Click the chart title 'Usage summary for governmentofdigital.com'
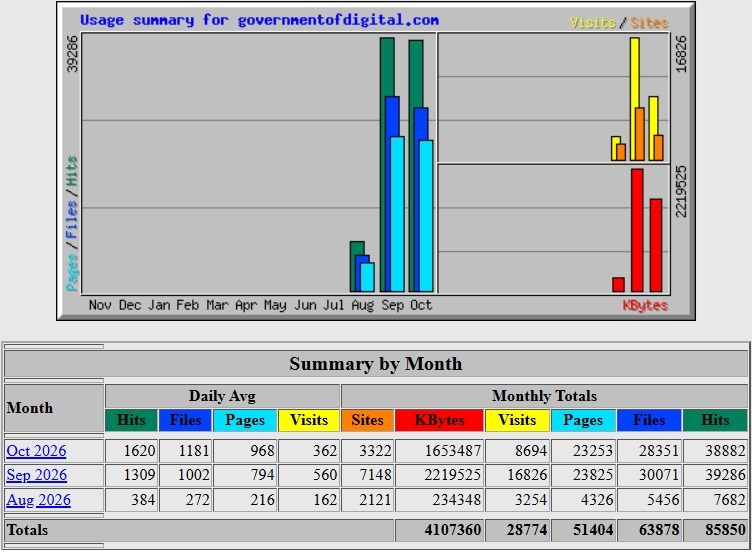Screen dimensions: 752x553 [x=259, y=20]
